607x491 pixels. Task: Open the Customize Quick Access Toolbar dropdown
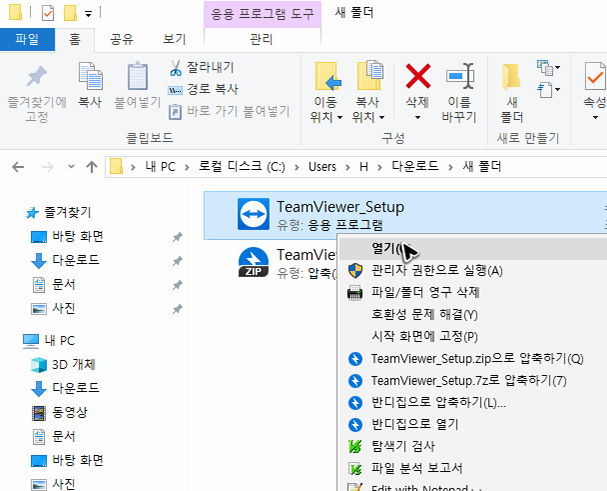pyautogui.click(x=88, y=14)
